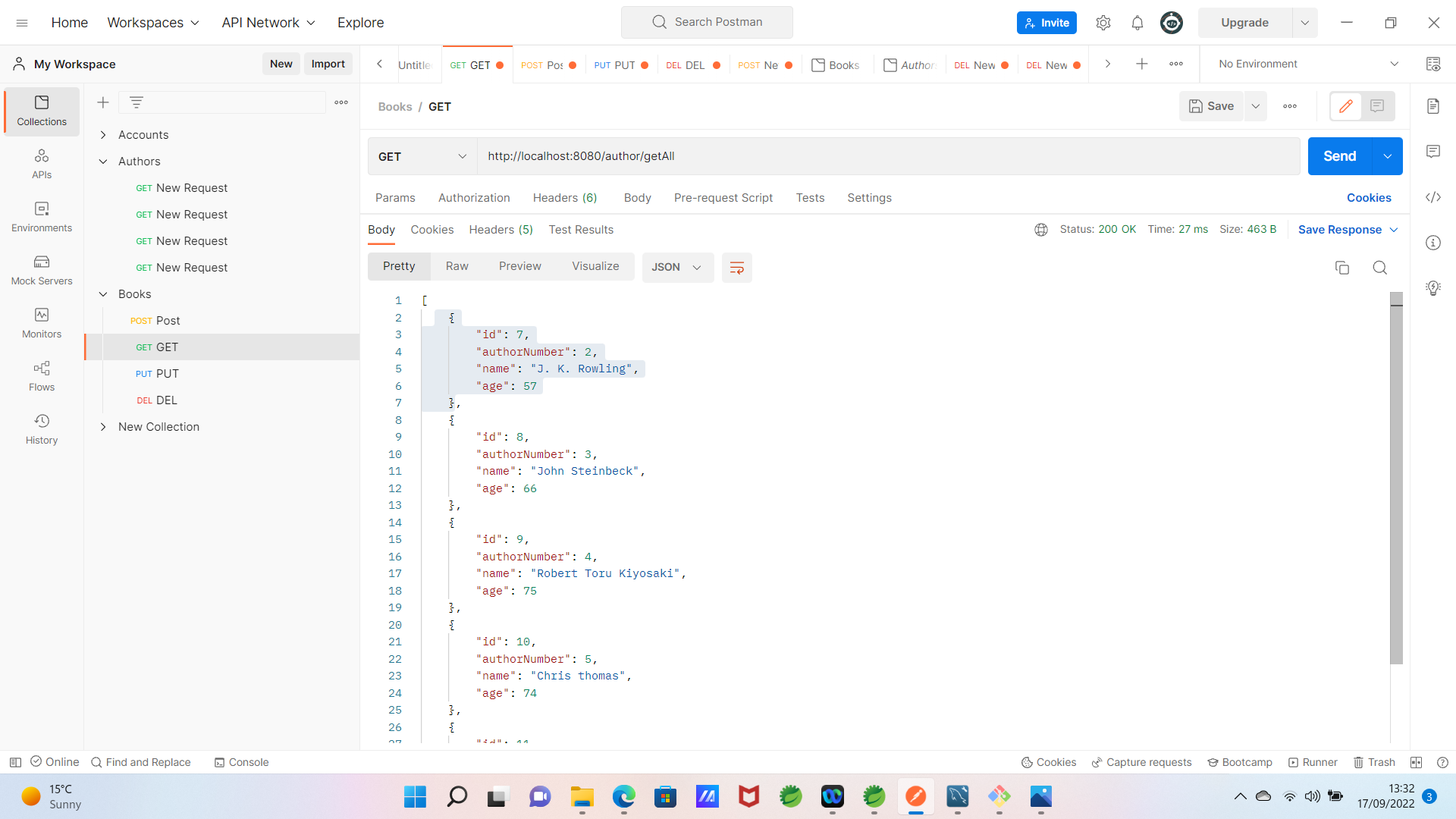Open the JSON format dropdown
Screen dimensions: 1456x819
point(677,268)
